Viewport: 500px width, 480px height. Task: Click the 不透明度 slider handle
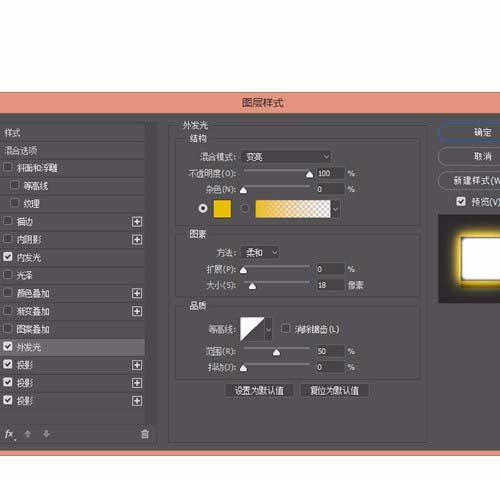tap(310, 174)
